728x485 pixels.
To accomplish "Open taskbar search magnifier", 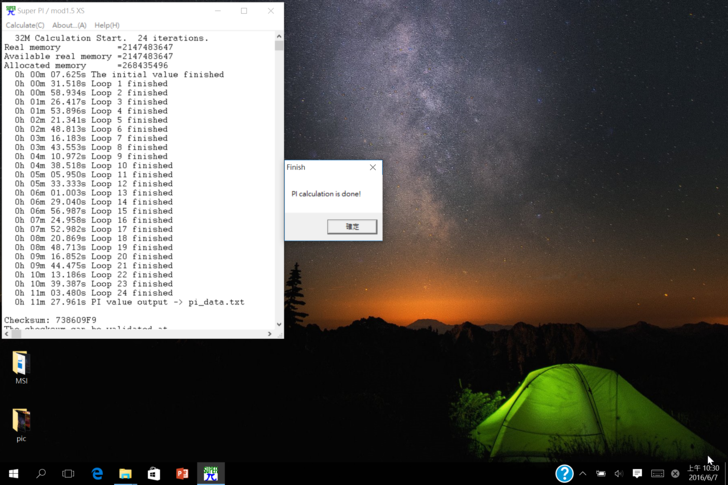I will pyautogui.click(x=41, y=473).
